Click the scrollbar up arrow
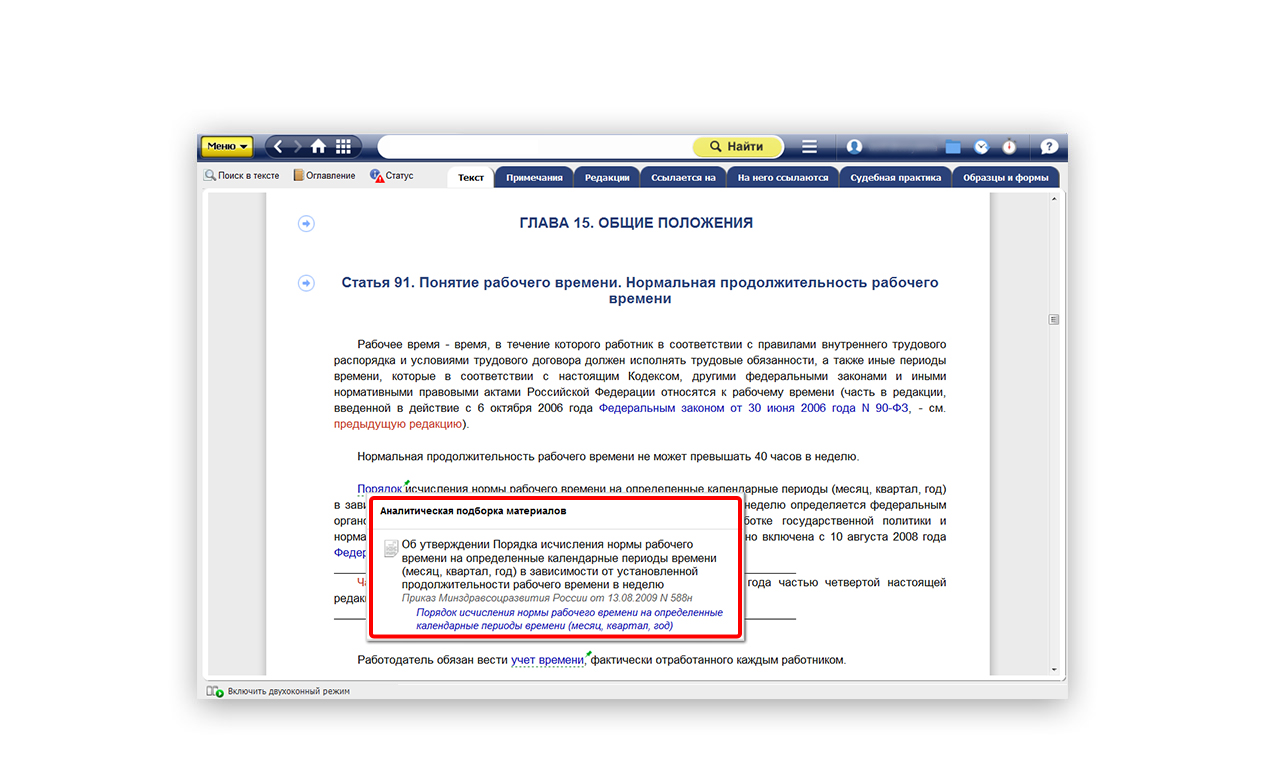Image resolution: width=1266 pixels, height=781 pixels. [x=1053, y=199]
